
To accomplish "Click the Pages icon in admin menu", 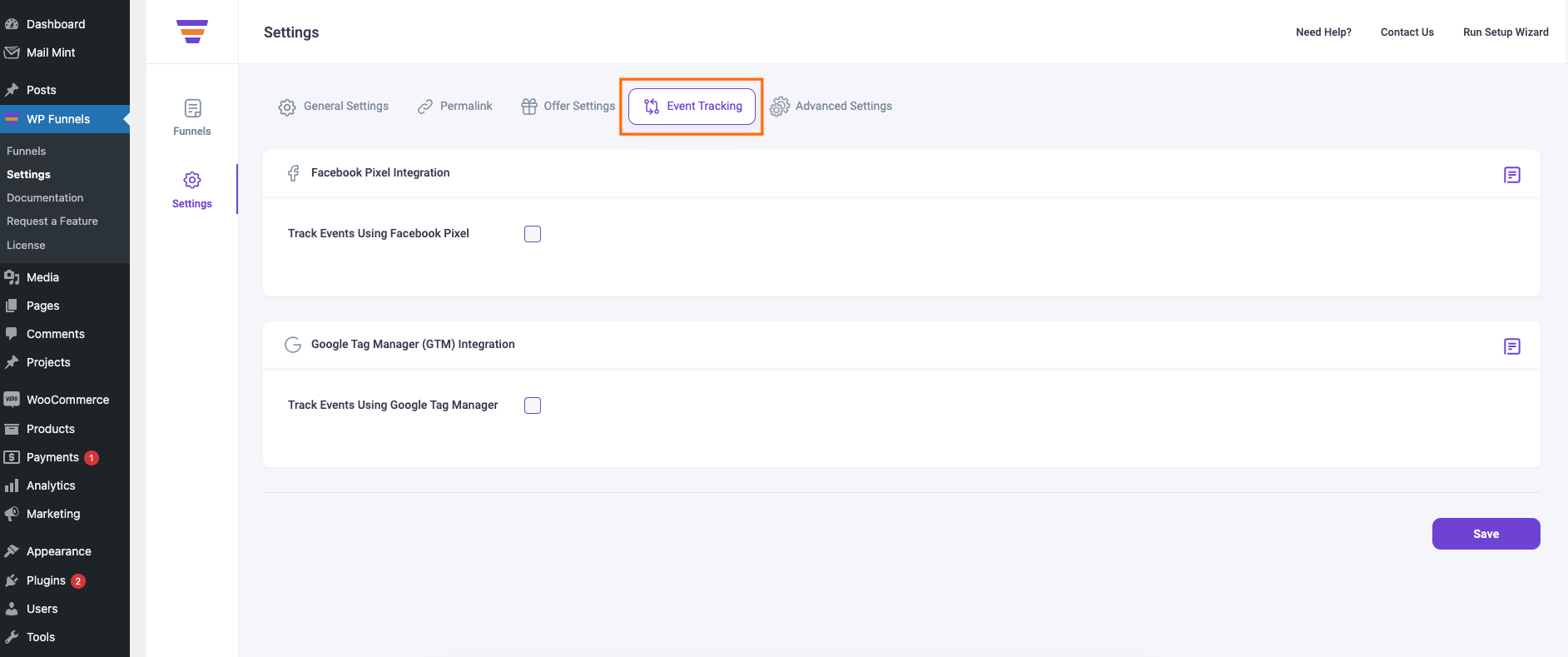I will pyautogui.click(x=12, y=306).
